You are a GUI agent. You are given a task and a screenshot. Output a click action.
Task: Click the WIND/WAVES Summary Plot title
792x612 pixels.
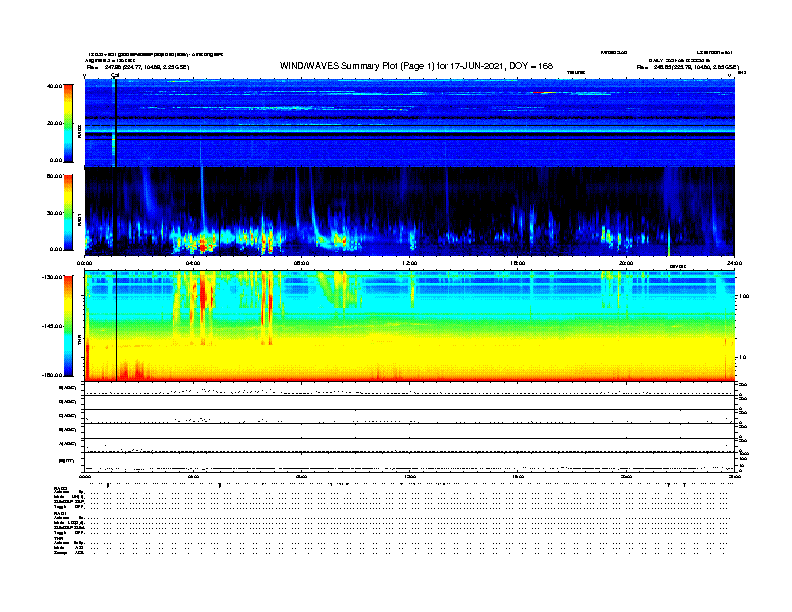[416, 66]
